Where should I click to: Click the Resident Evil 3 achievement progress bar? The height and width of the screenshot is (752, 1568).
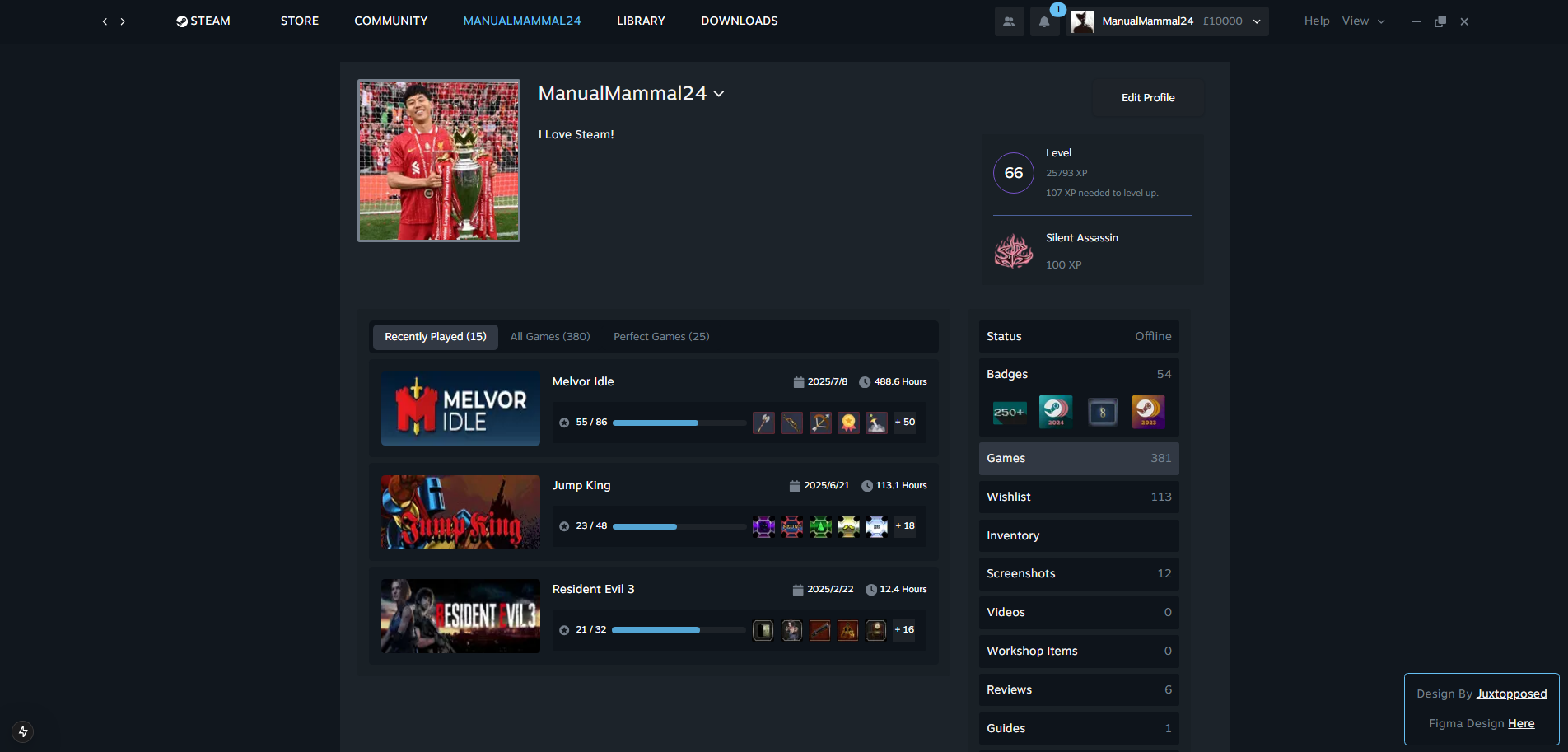(x=679, y=630)
